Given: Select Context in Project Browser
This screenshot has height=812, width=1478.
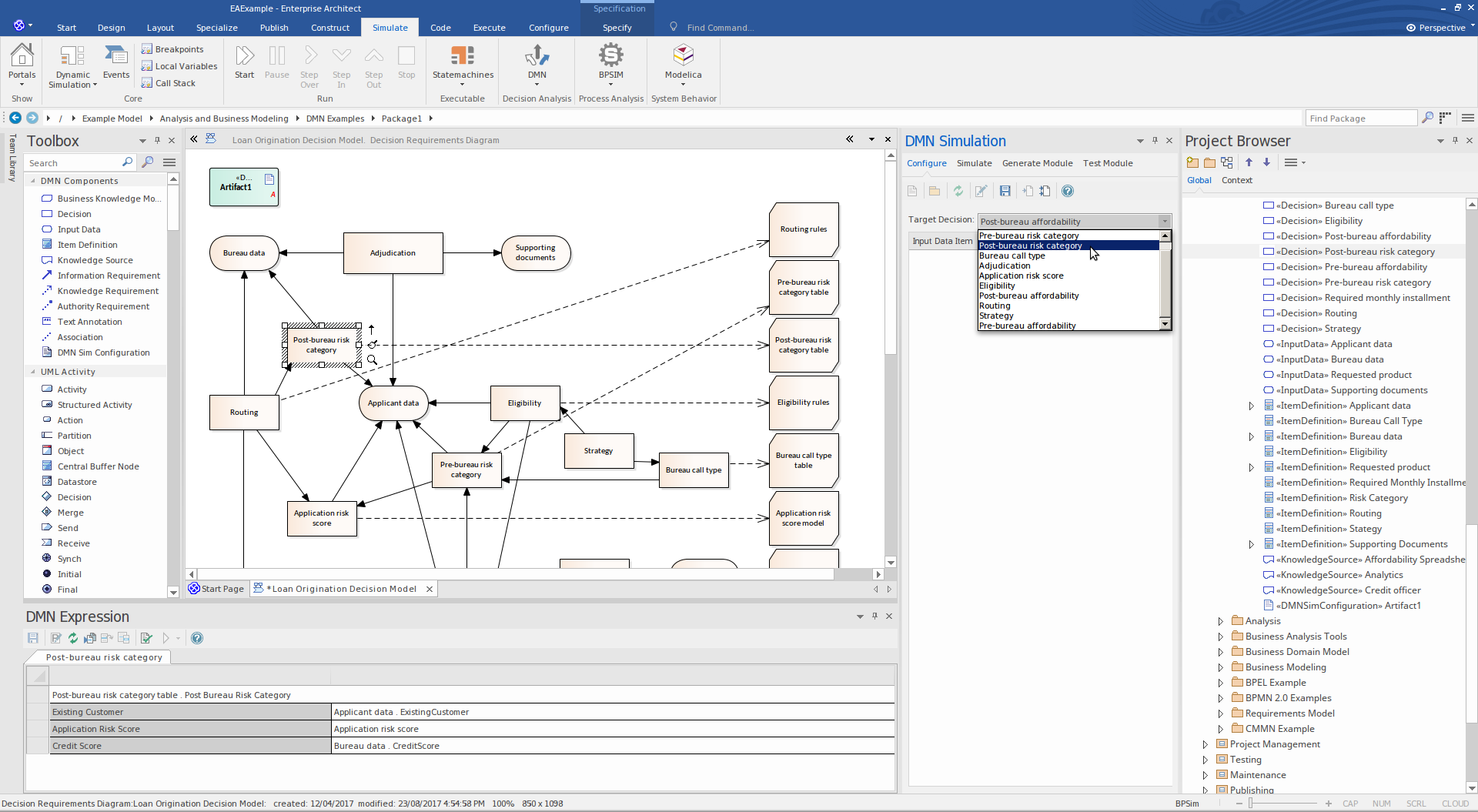Looking at the screenshot, I should coord(1236,180).
